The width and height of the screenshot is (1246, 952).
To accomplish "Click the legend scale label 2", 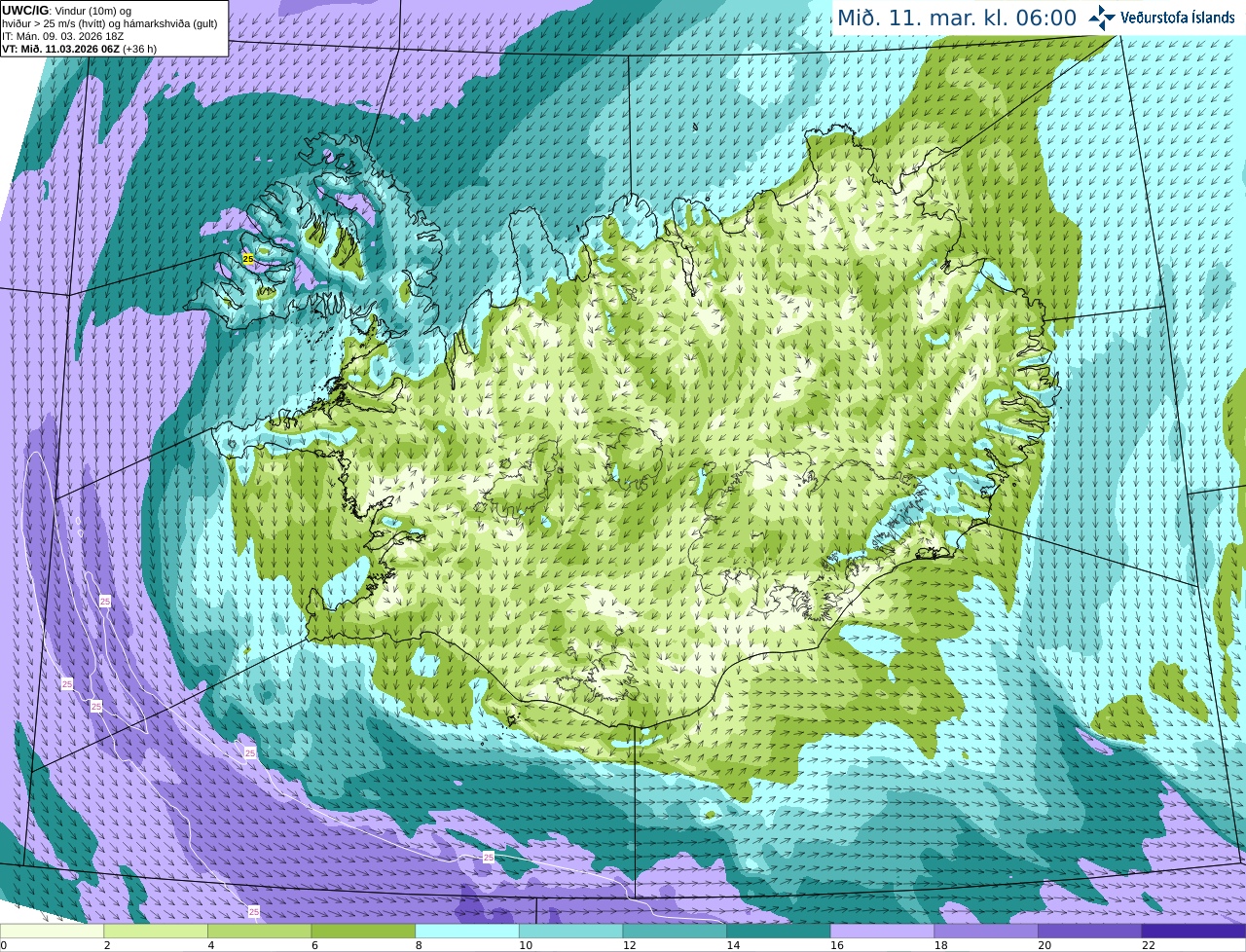I will point(107,945).
